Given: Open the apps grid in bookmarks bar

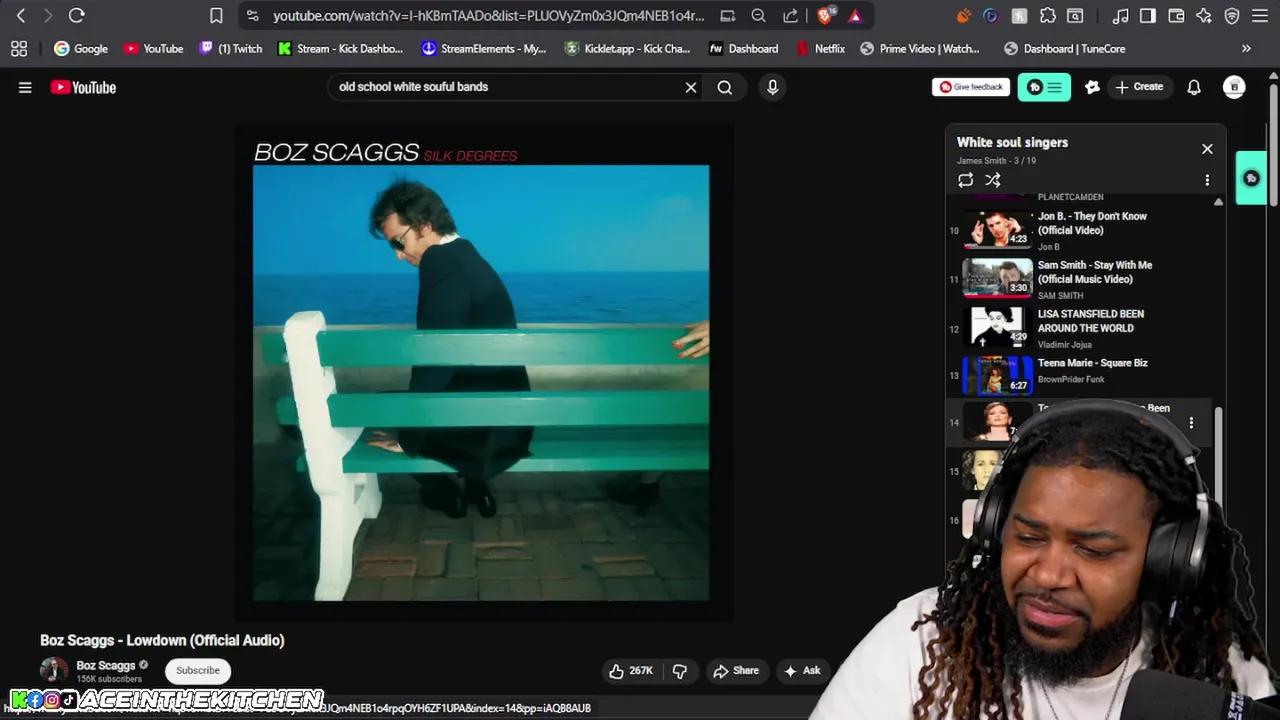Looking at the screenshot, I should [x=19, y=48].
